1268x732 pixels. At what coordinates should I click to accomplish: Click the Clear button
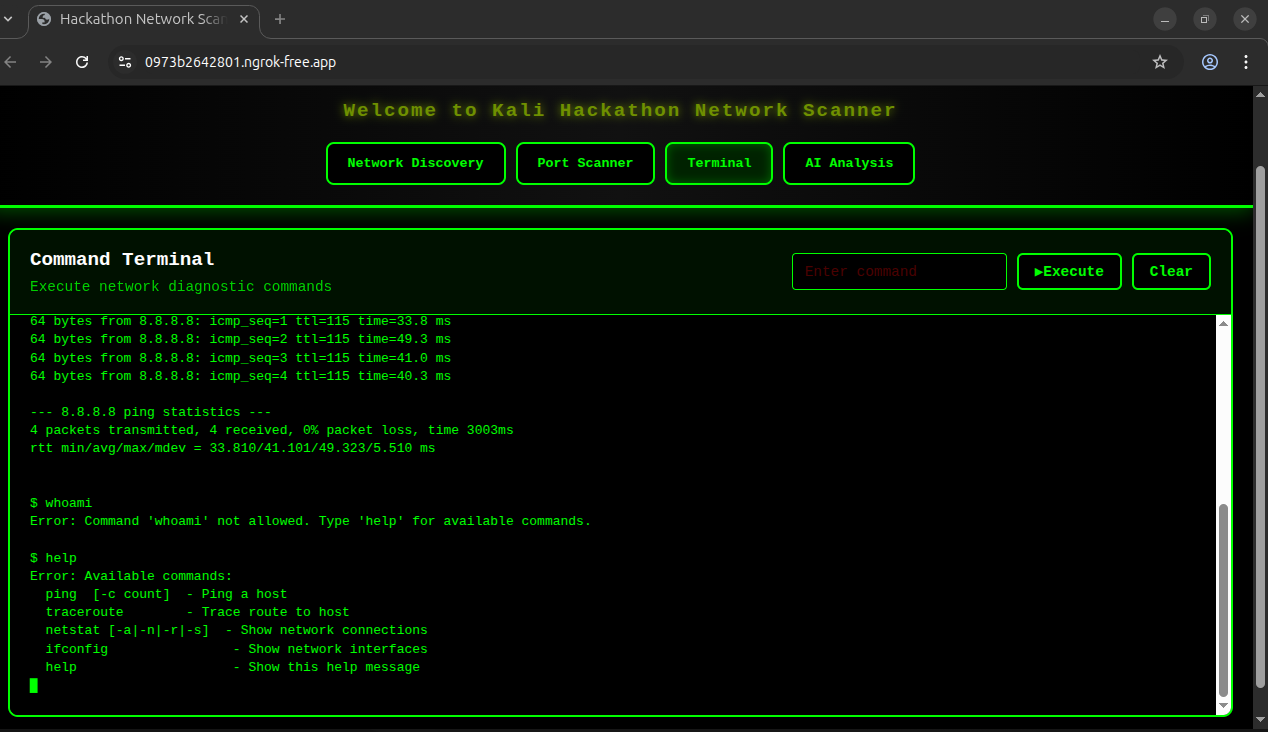pyautogui.click(x=1171, y=271)
